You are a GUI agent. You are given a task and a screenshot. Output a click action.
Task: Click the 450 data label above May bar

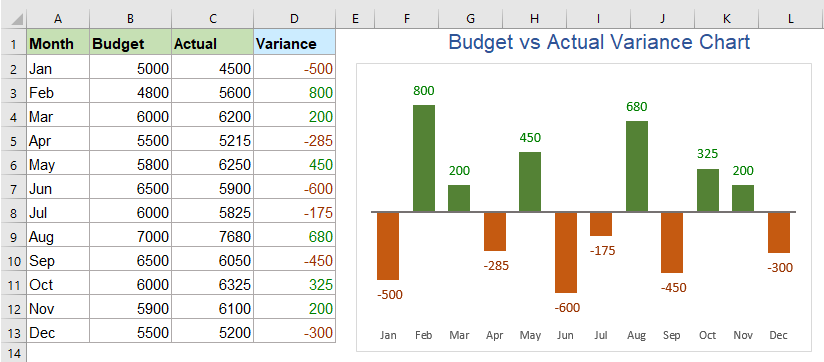click(530, 138)
